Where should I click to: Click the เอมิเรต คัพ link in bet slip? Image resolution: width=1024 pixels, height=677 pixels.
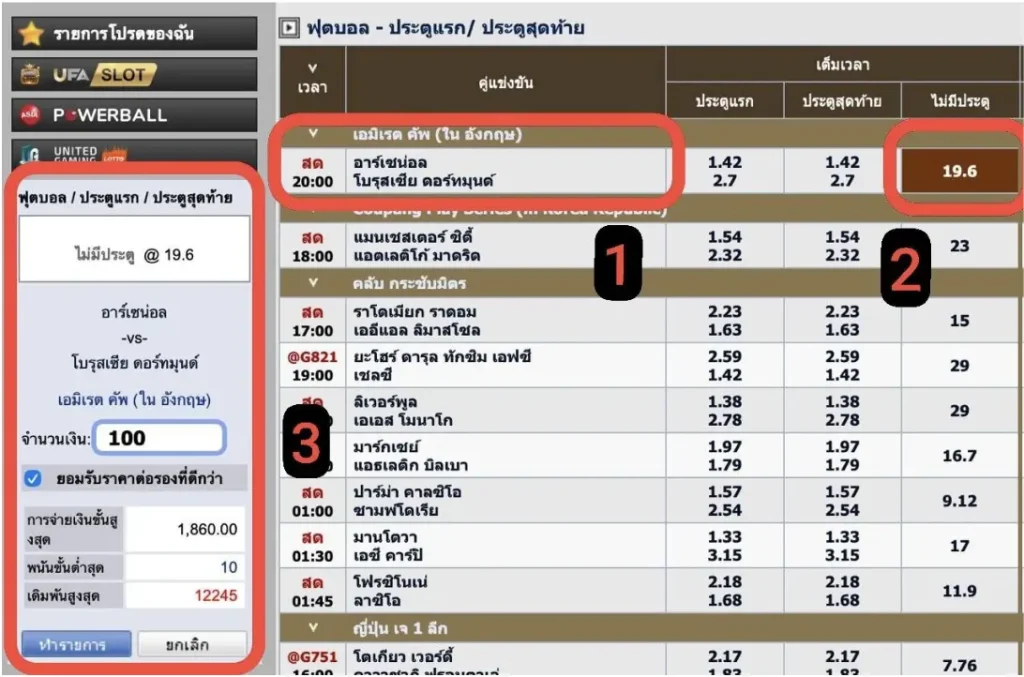(x=134, y=400)
